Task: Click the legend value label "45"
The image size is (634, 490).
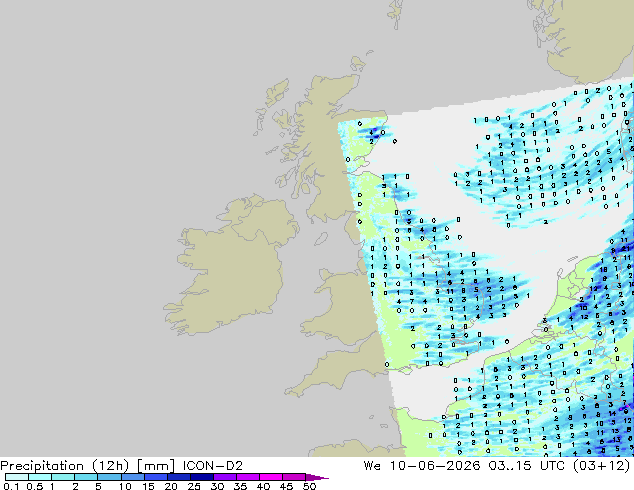Action: [286, 486]
